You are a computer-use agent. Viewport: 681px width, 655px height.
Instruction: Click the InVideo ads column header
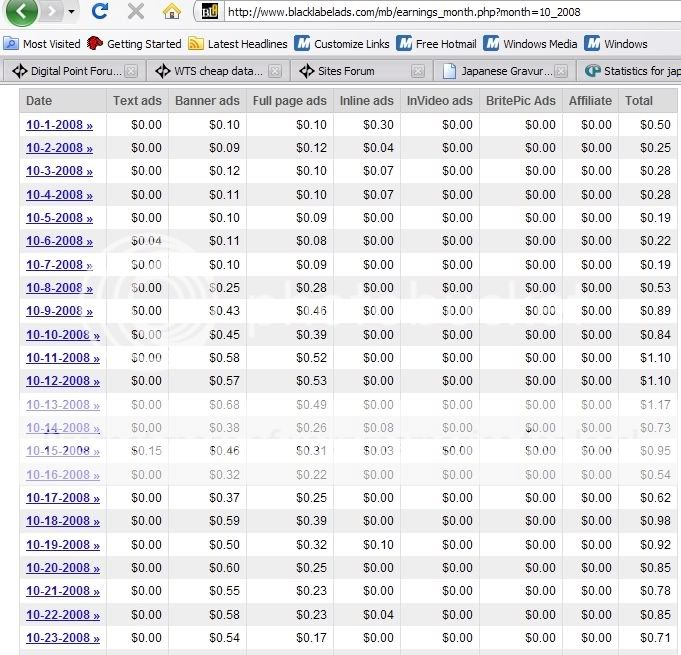[x=440, y=101]
